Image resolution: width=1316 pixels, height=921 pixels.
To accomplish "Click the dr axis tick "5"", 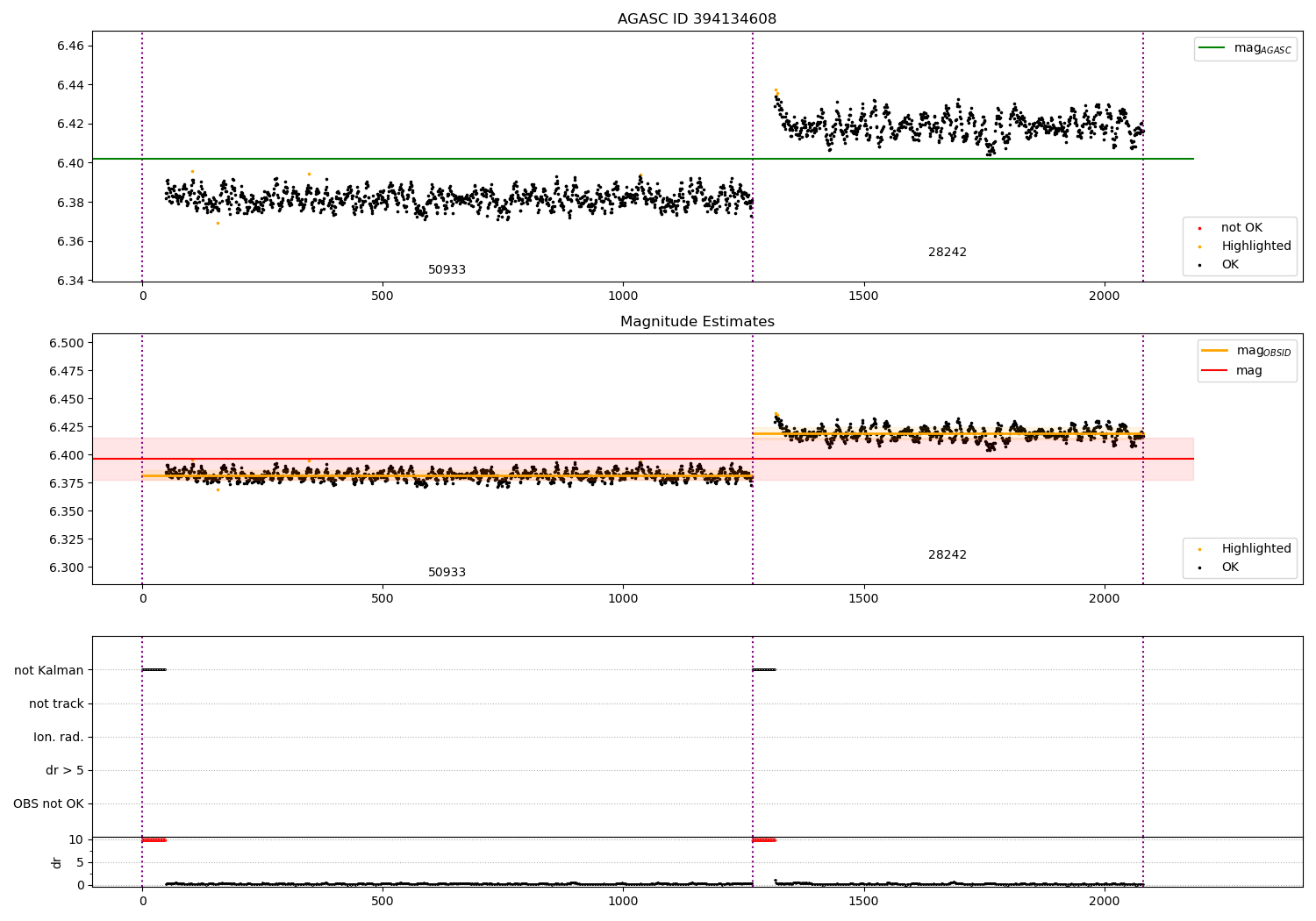I will pos(80,863).
